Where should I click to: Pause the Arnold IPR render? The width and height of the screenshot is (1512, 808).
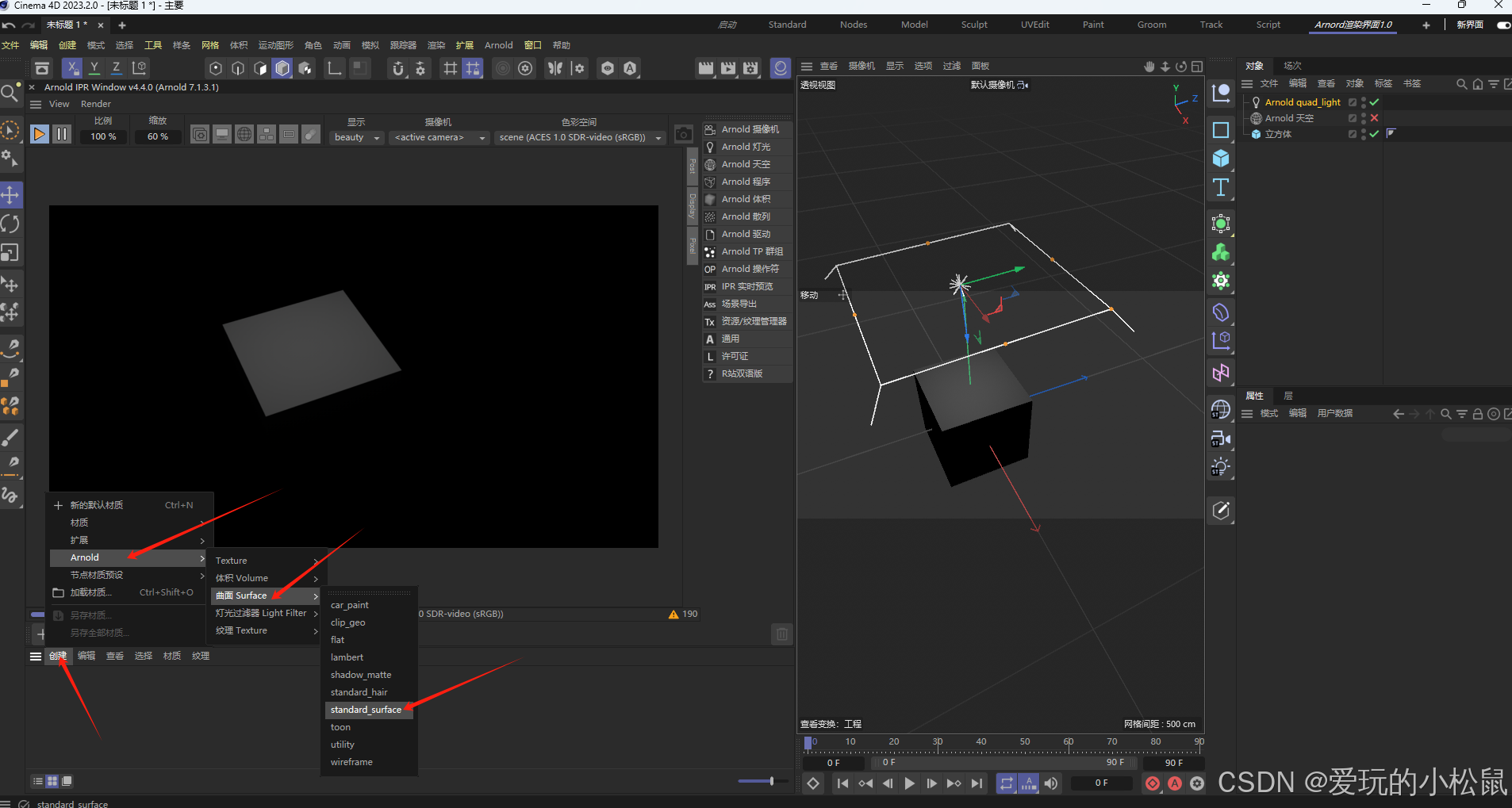[62, 134]
